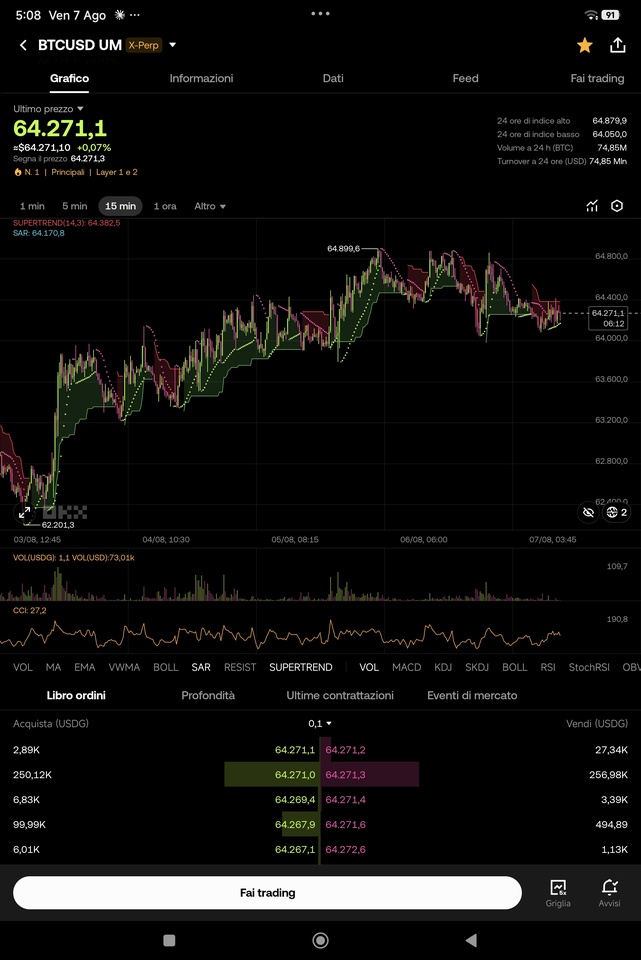
Task: Toggle the crossed-eye hide overlay icon
Action: point(588,512)
